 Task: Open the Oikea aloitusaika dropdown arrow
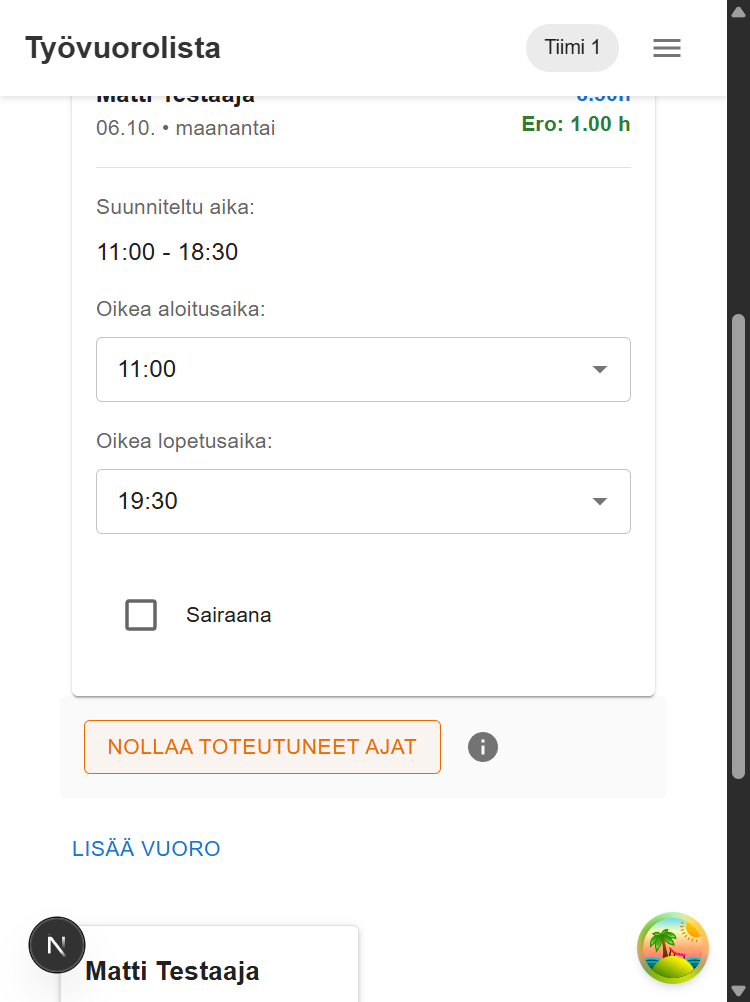(598, 369)
